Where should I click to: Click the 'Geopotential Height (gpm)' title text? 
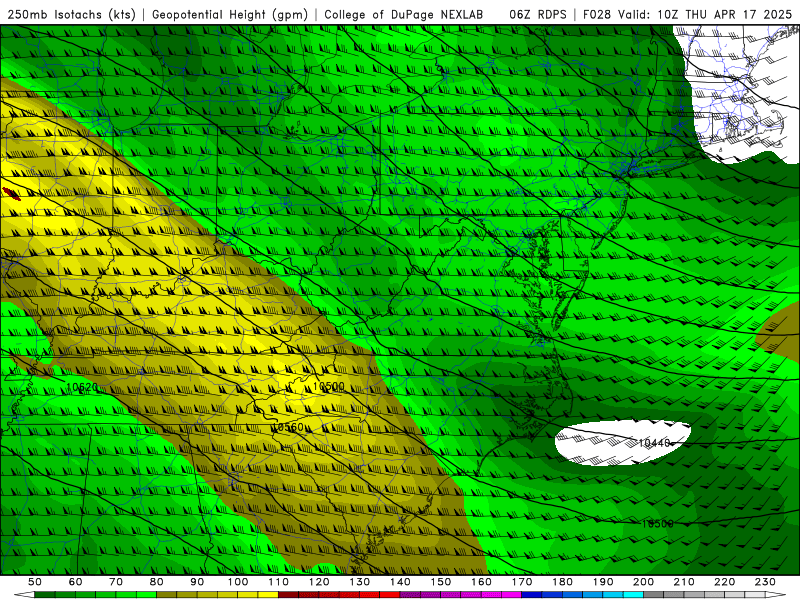230,14
